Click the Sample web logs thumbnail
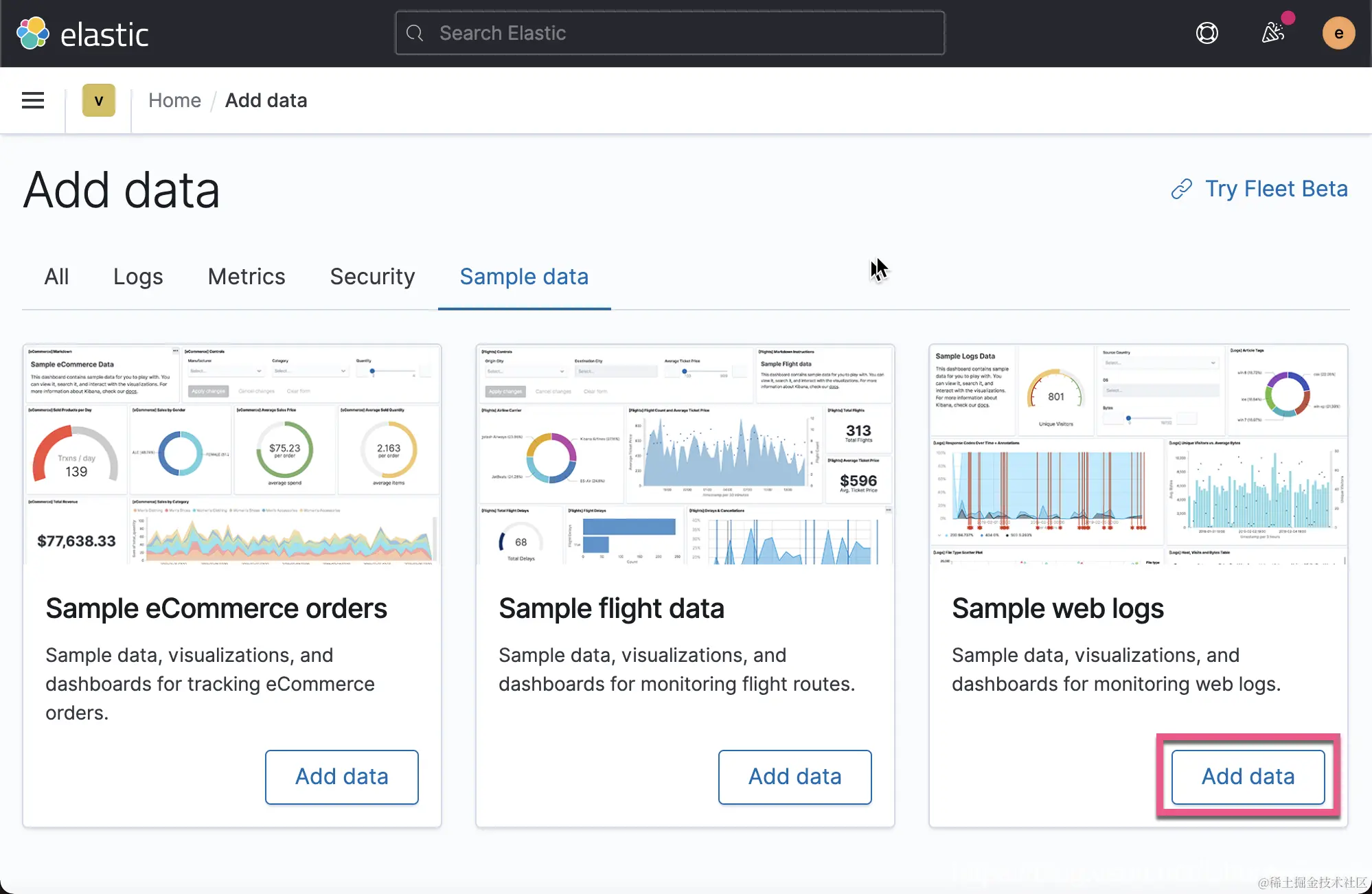 (1138, 455)
